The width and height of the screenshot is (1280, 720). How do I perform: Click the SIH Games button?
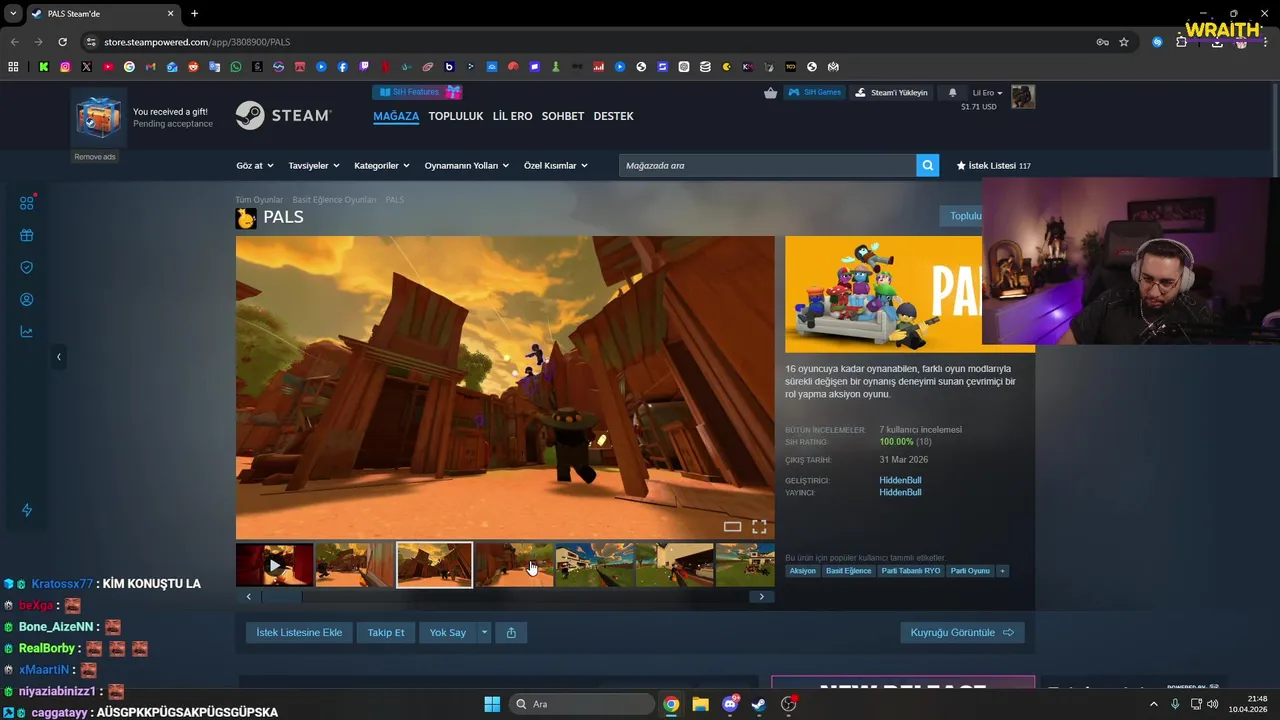(x=815, y=93)
